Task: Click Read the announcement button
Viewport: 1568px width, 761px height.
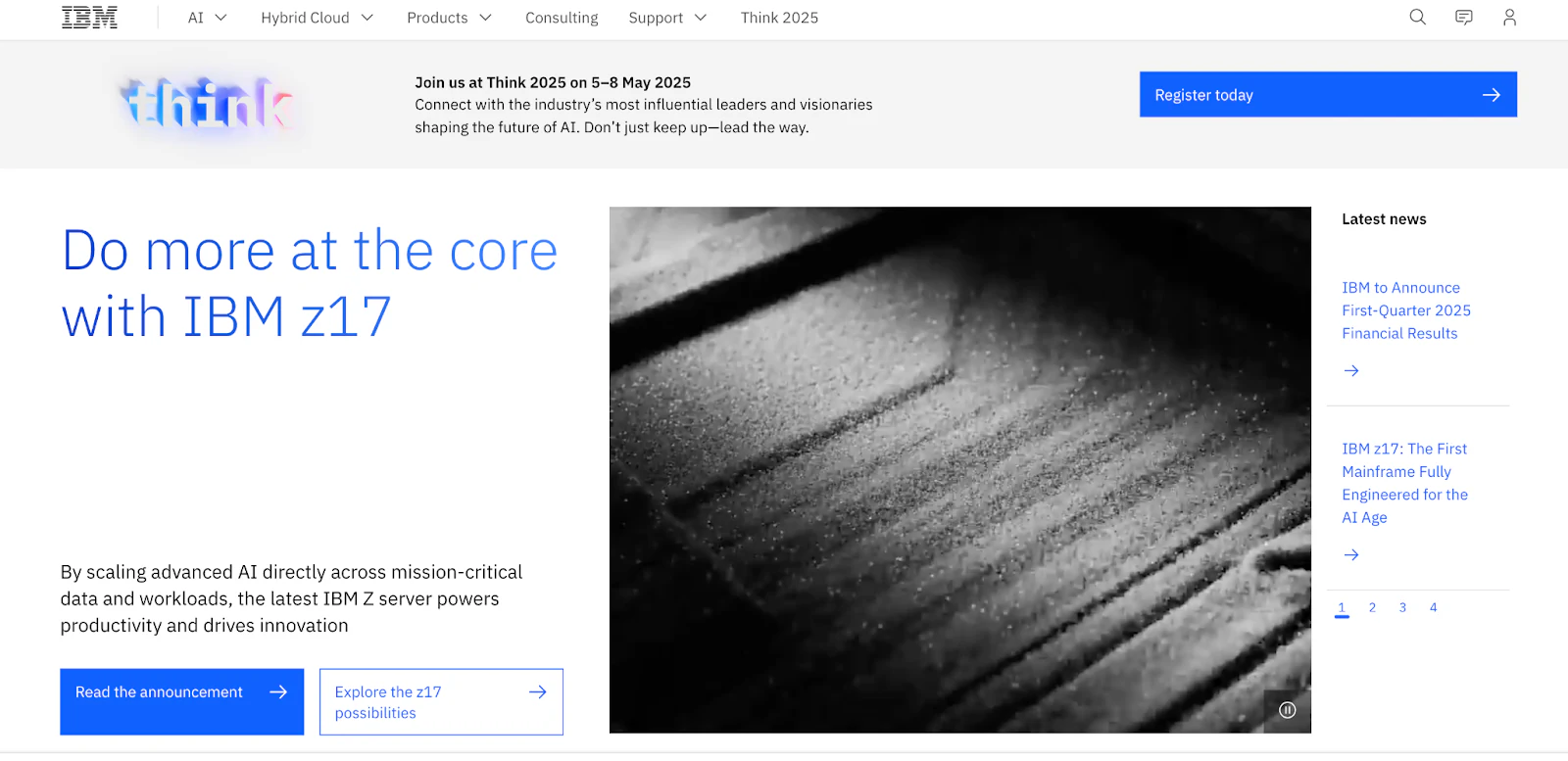Action: tap(181, 701)
